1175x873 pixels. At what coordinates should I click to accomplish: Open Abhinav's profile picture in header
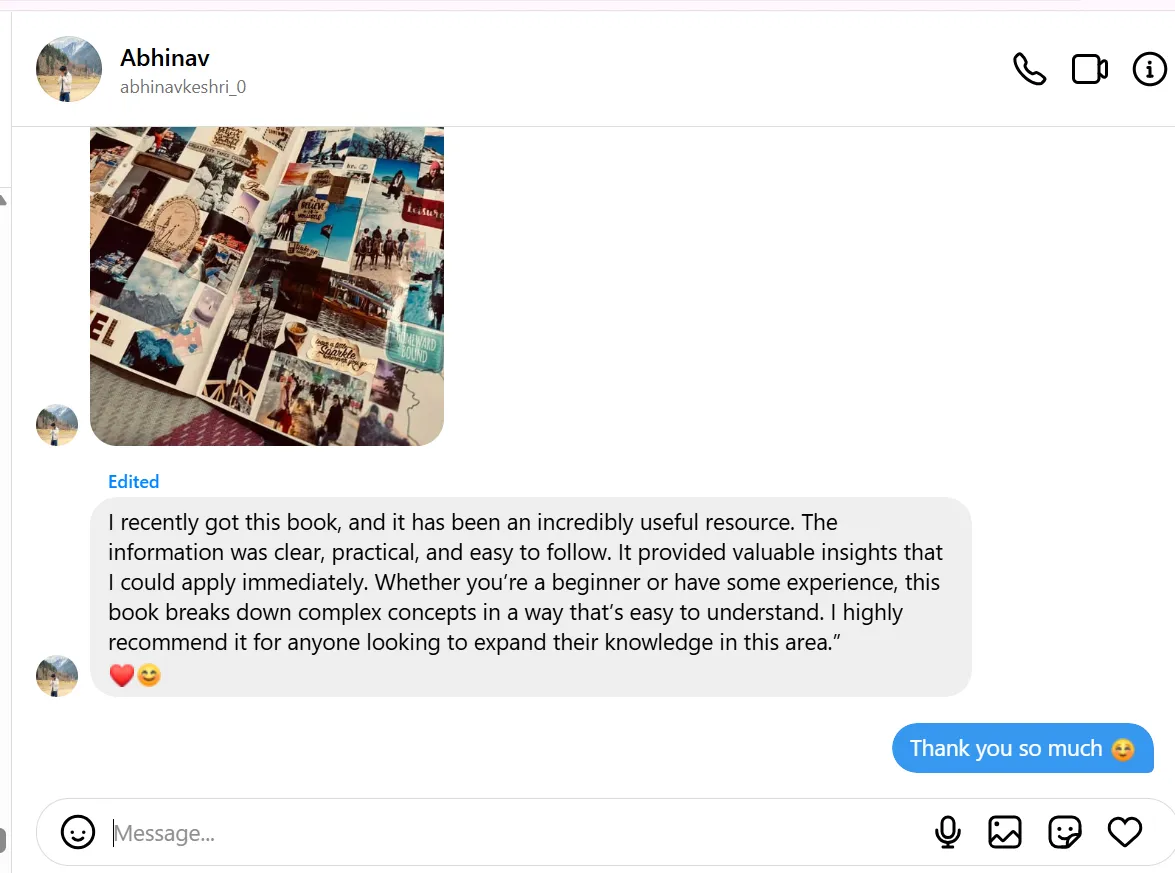tap(69, 69)
